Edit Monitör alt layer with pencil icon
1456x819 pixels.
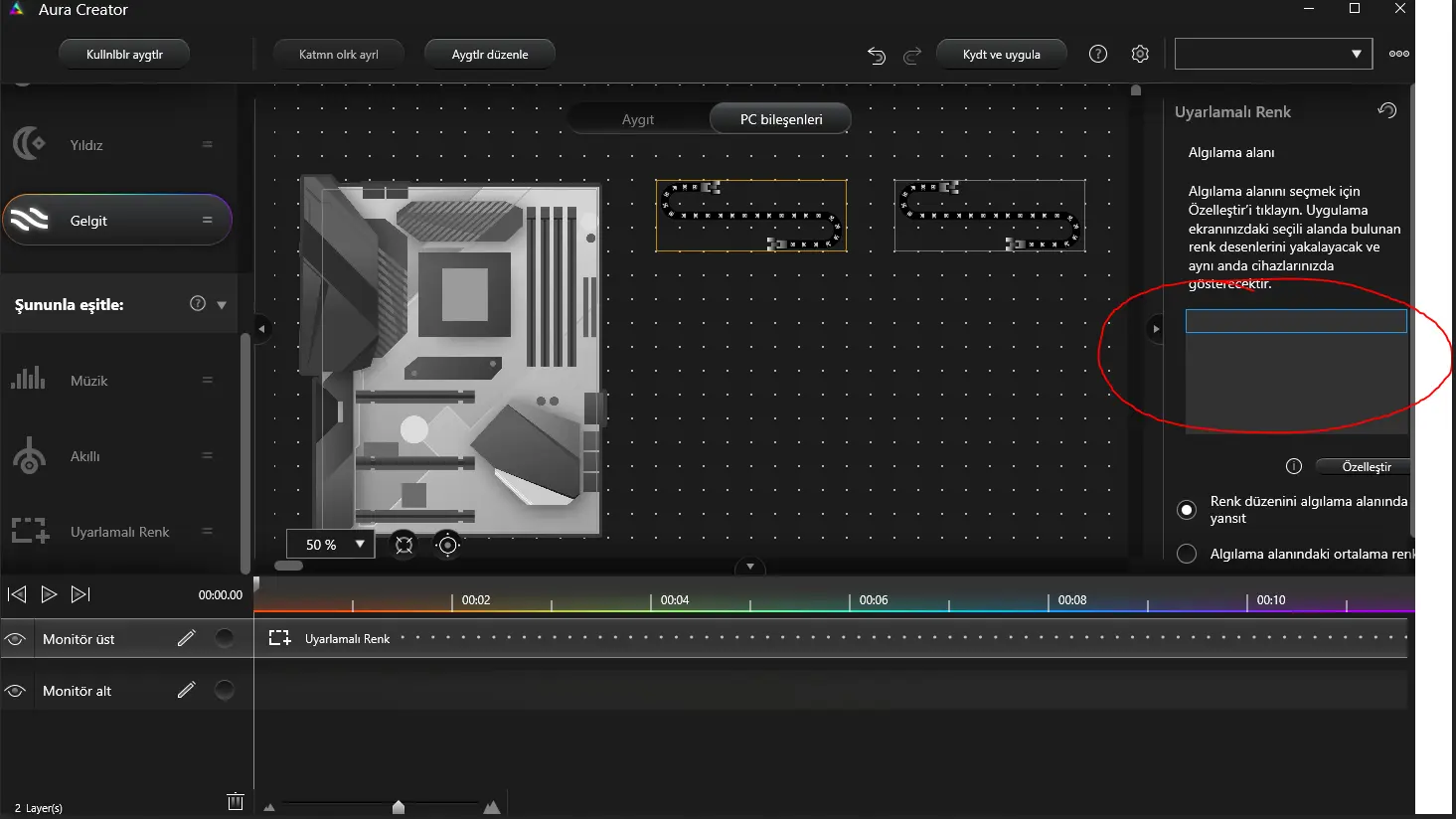187,690
